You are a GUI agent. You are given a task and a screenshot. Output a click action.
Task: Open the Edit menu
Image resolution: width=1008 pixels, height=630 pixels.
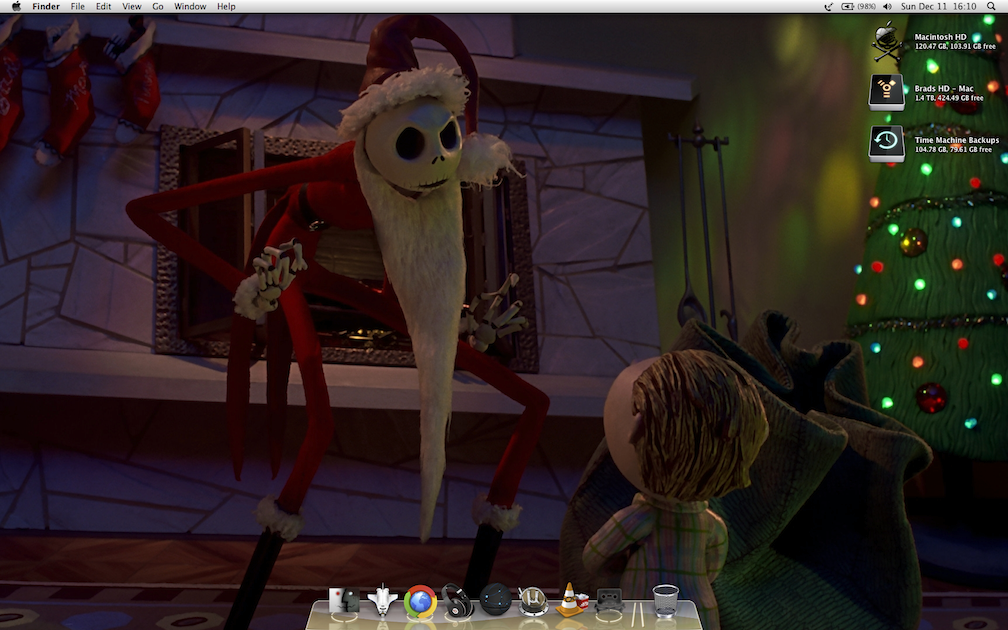click(x=104, y=6)
